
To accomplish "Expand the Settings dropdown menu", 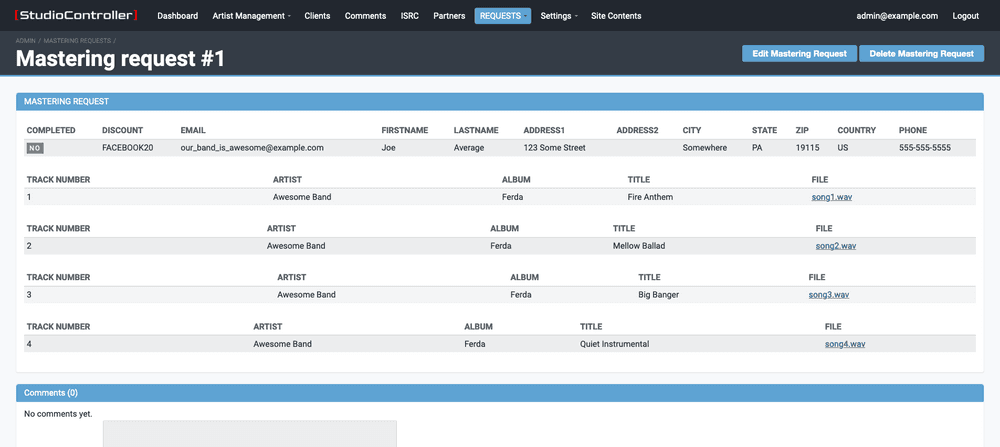I will coord(559,16).
